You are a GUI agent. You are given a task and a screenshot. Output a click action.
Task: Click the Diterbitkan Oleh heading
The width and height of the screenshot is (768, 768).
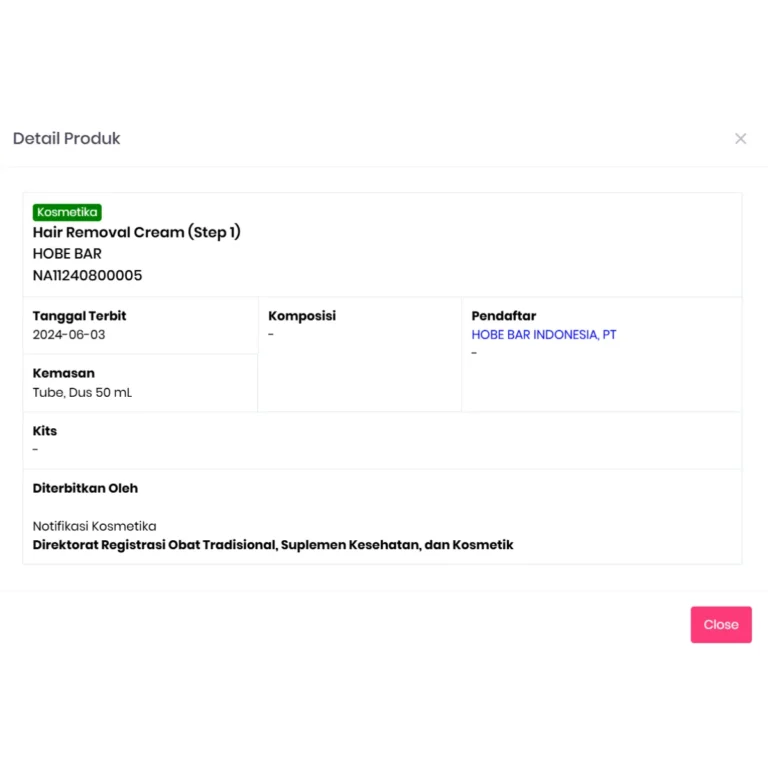(x=85, y=488)
